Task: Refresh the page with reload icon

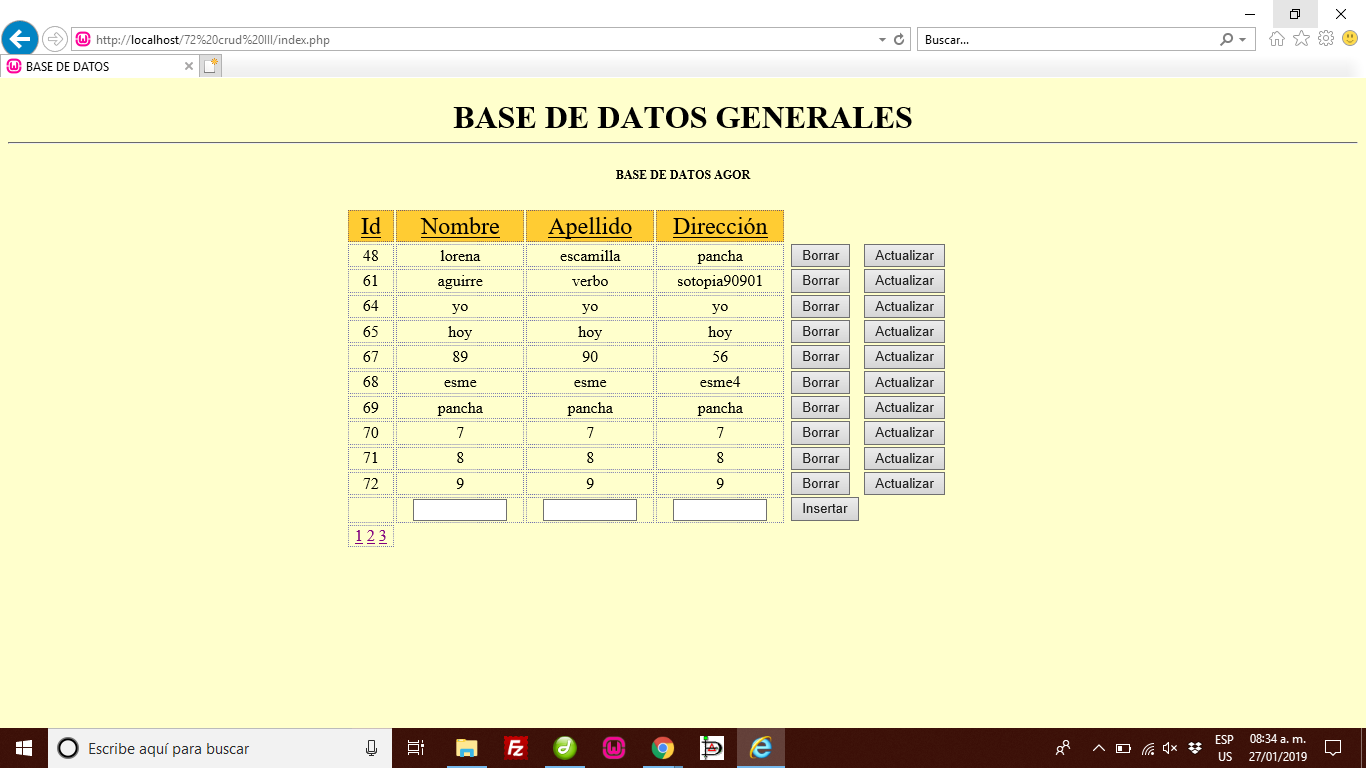Action: tap(899, 40)
